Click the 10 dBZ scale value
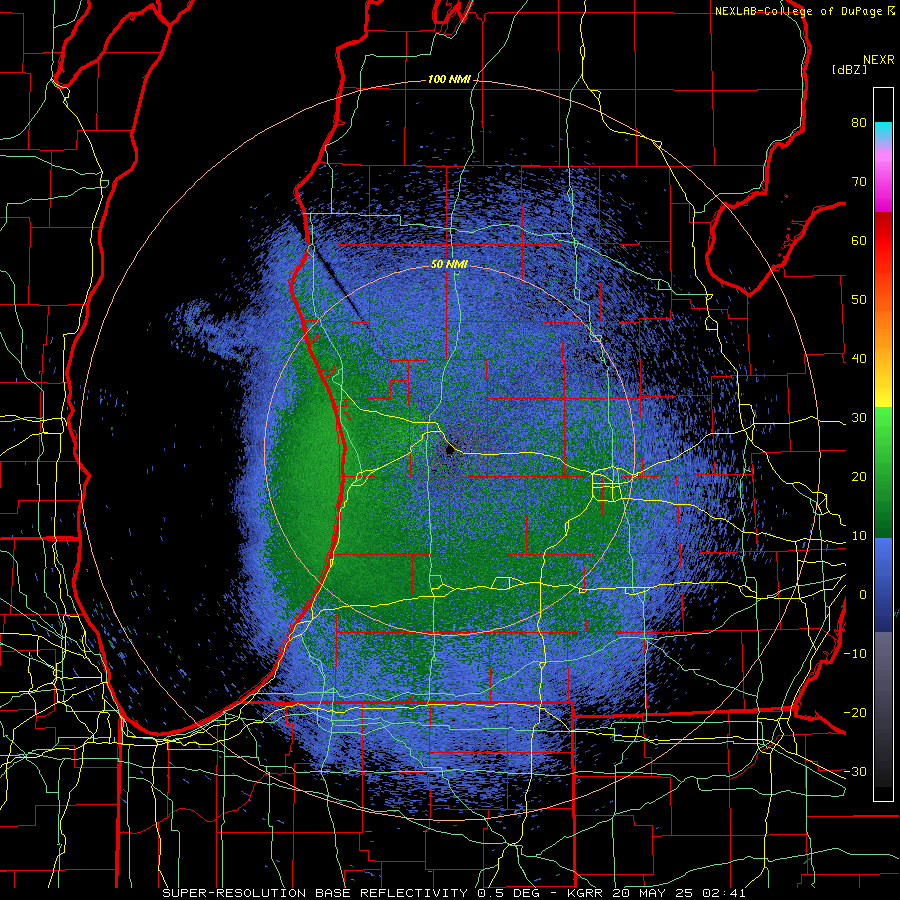 859,536
